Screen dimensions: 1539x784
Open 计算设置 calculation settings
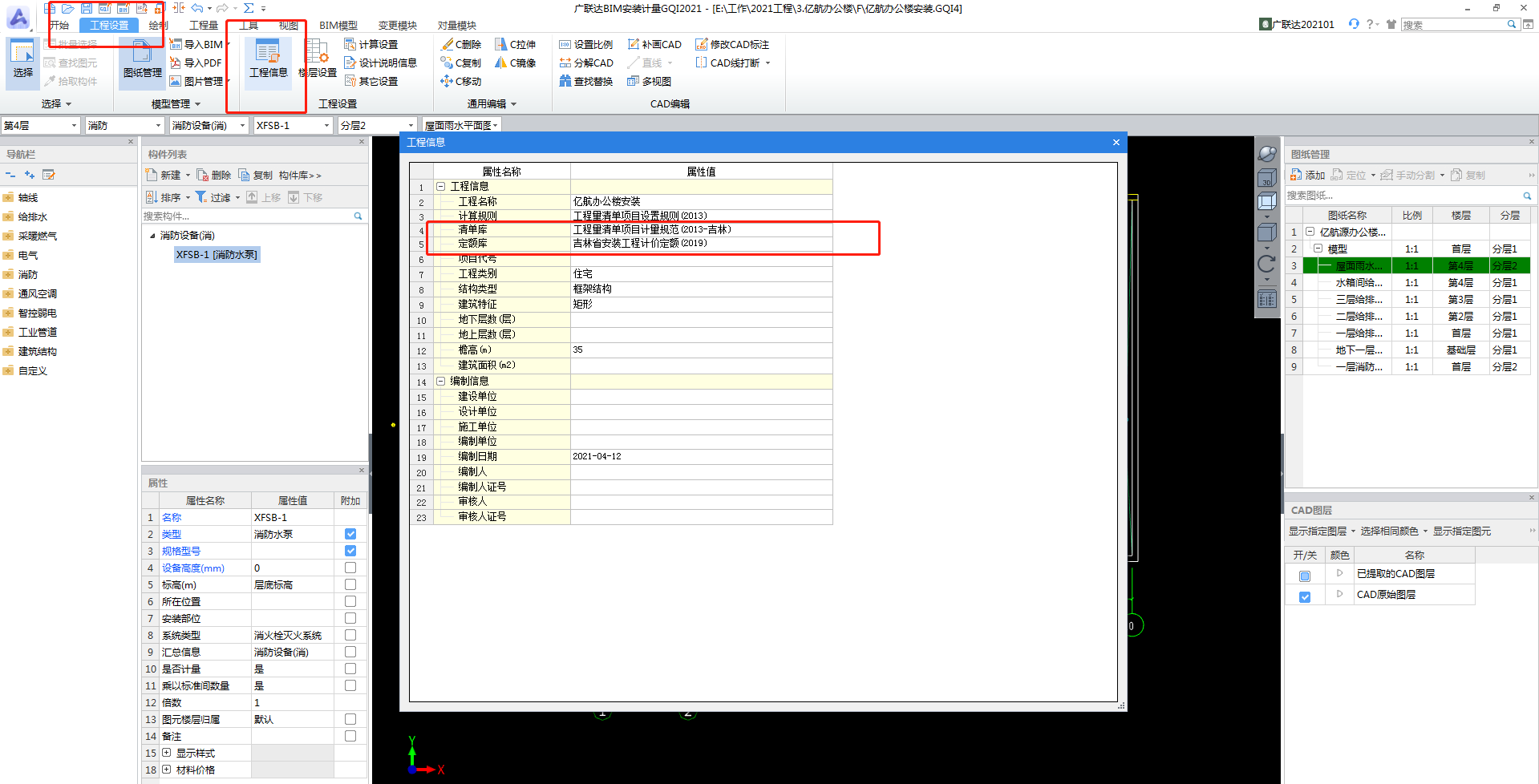[x=371, y=44]
